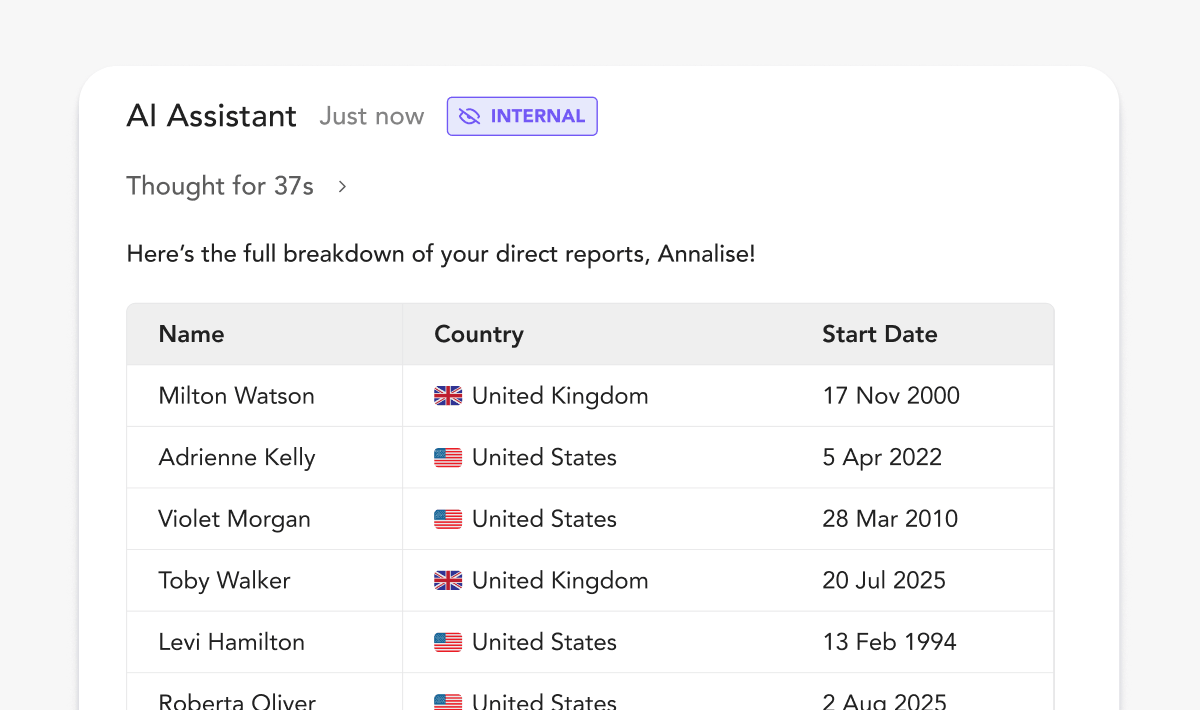Click the UK flag in Toby Walker's row
The width and height of the screenshot is (1200, 710).
click(448, 580)
